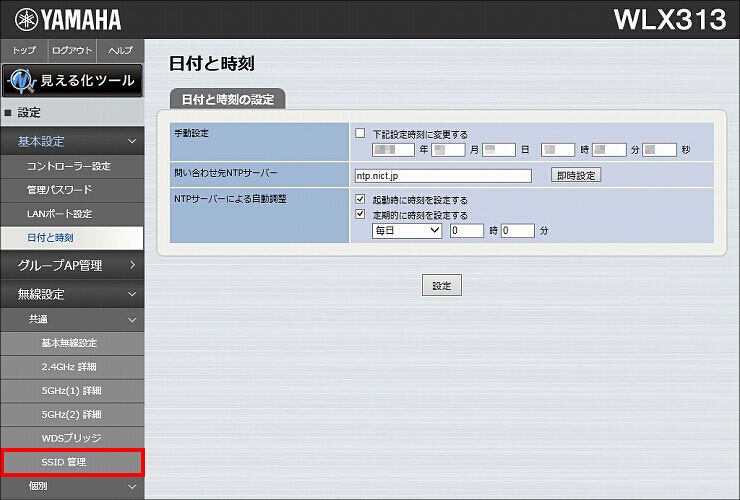Toggle 起動時に時刻を設定する checkbox

click(x=360, y=199)
